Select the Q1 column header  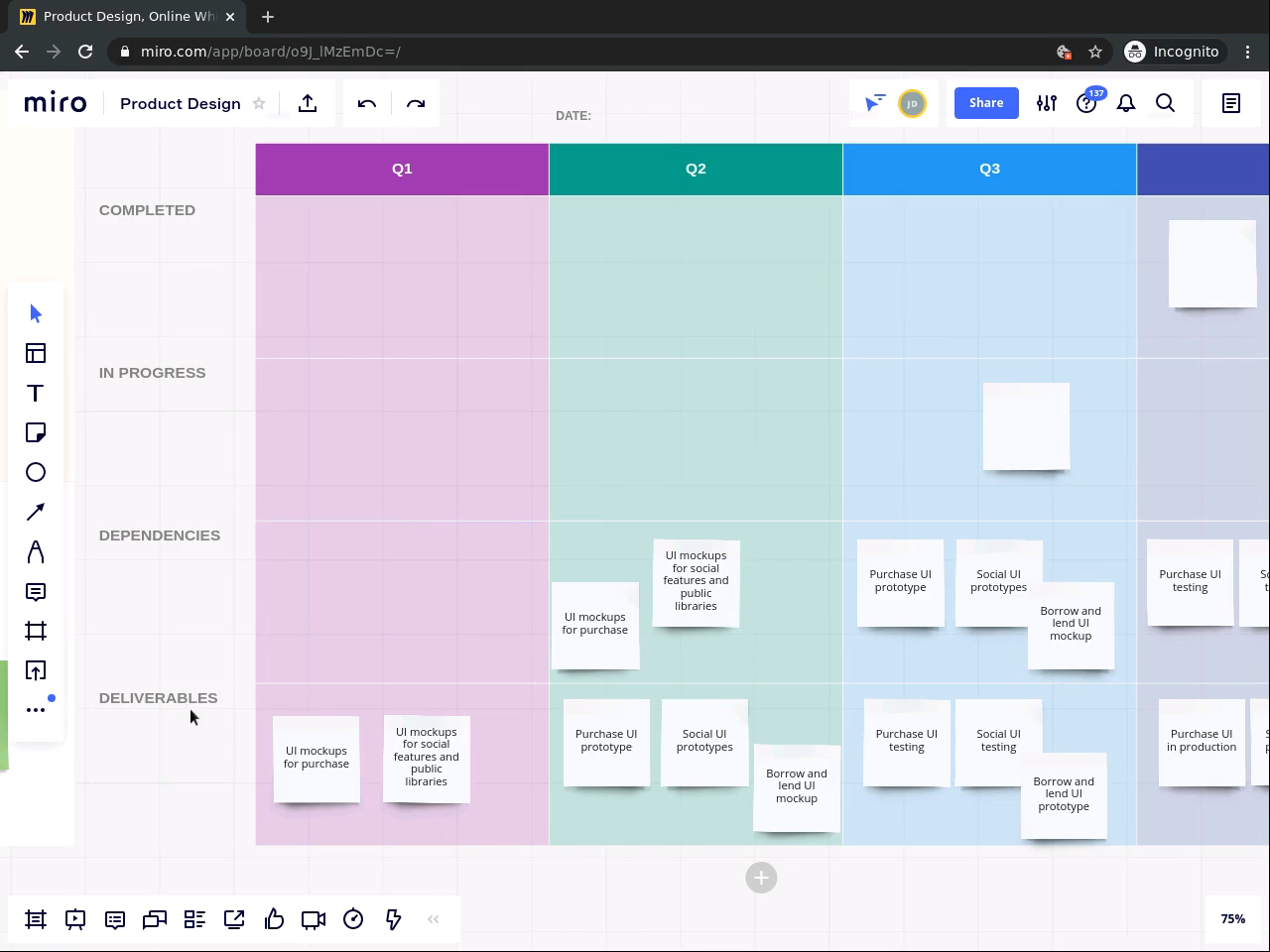pos(402,170)
